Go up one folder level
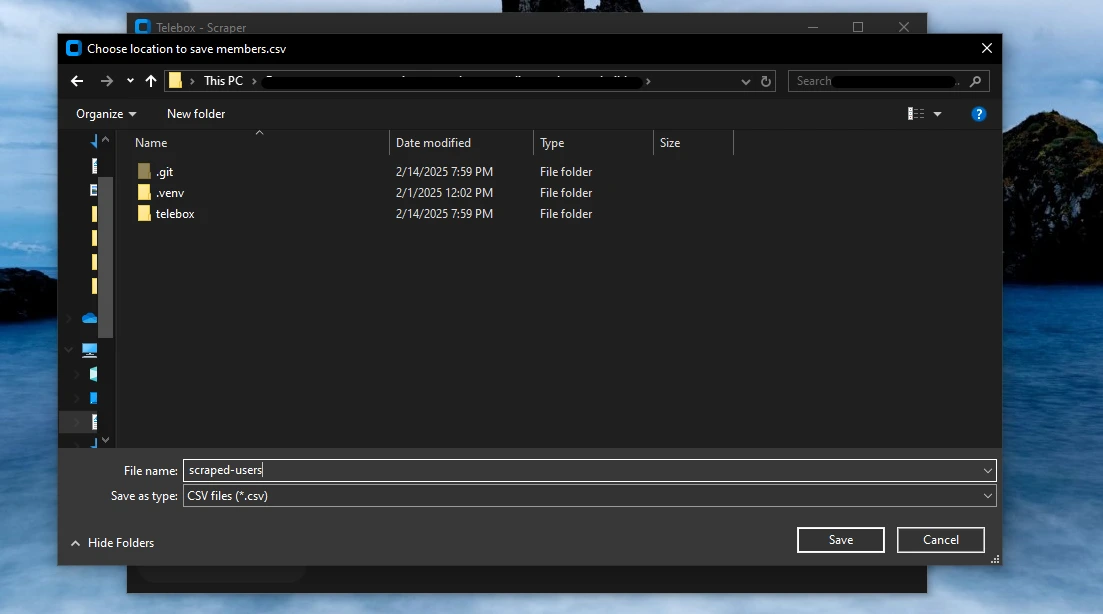 click(151, 81)
